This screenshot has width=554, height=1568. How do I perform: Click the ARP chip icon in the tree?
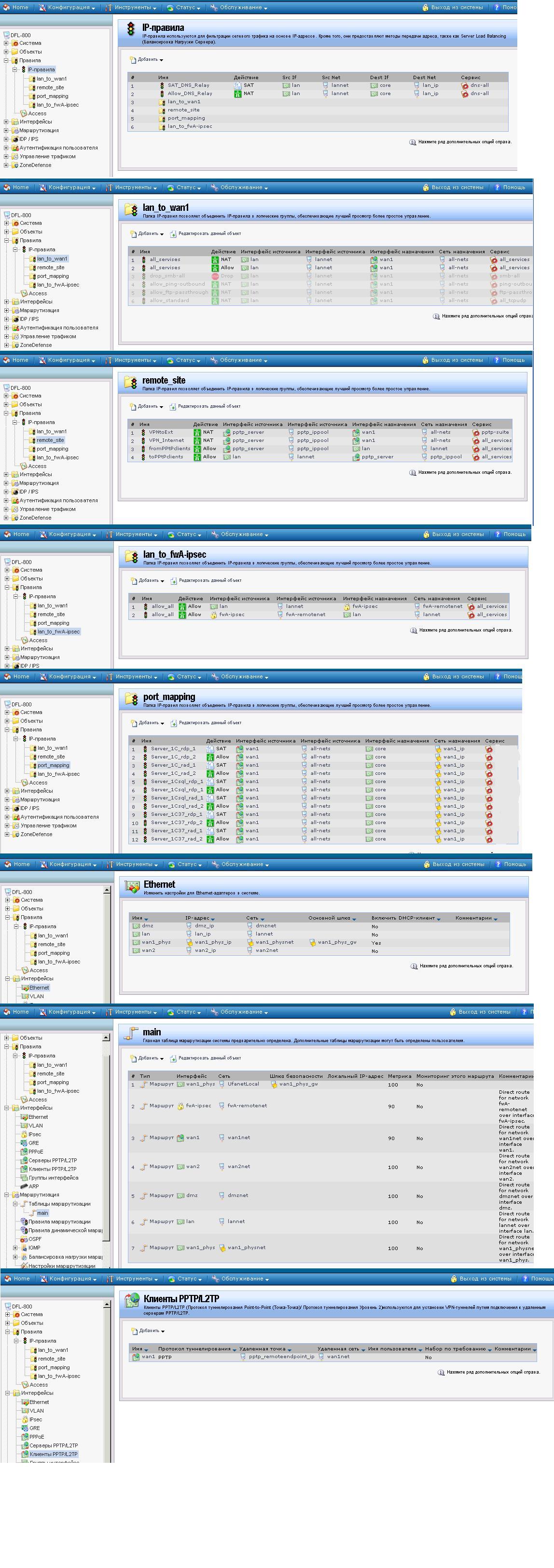pyautogui.click(x=24, y=1186)
